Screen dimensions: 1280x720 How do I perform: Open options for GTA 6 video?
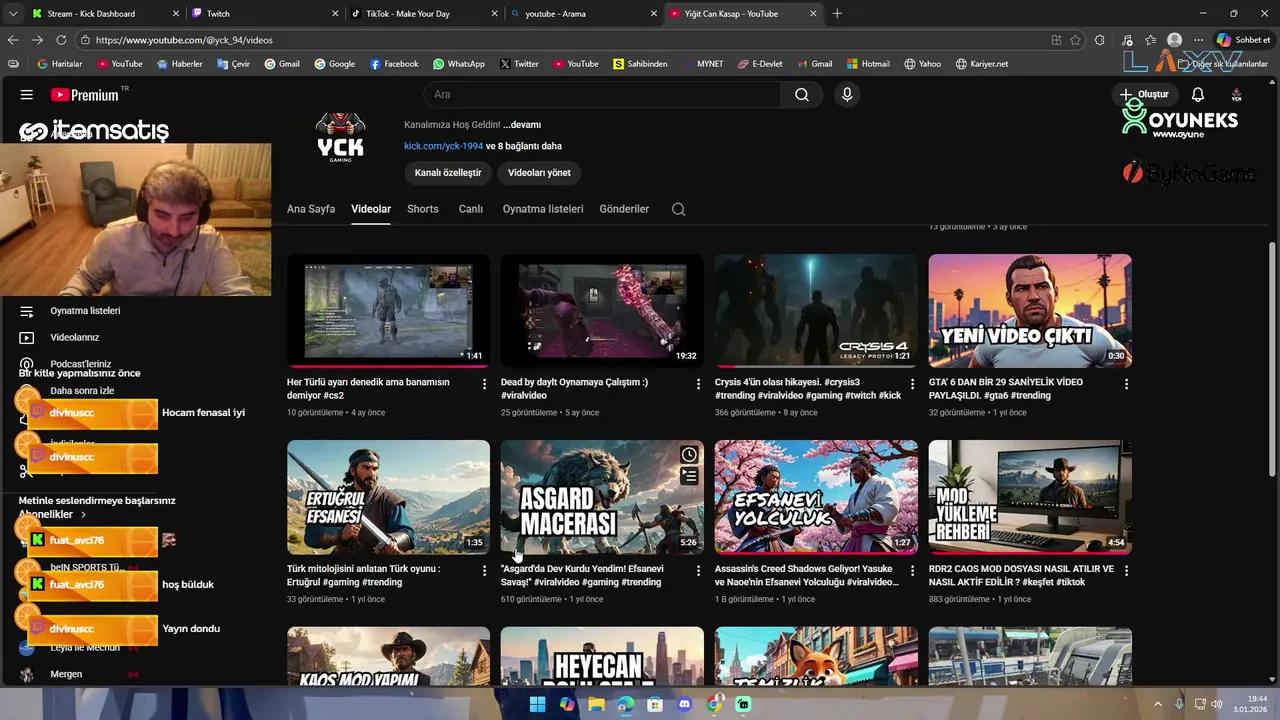click(1126, 384)
